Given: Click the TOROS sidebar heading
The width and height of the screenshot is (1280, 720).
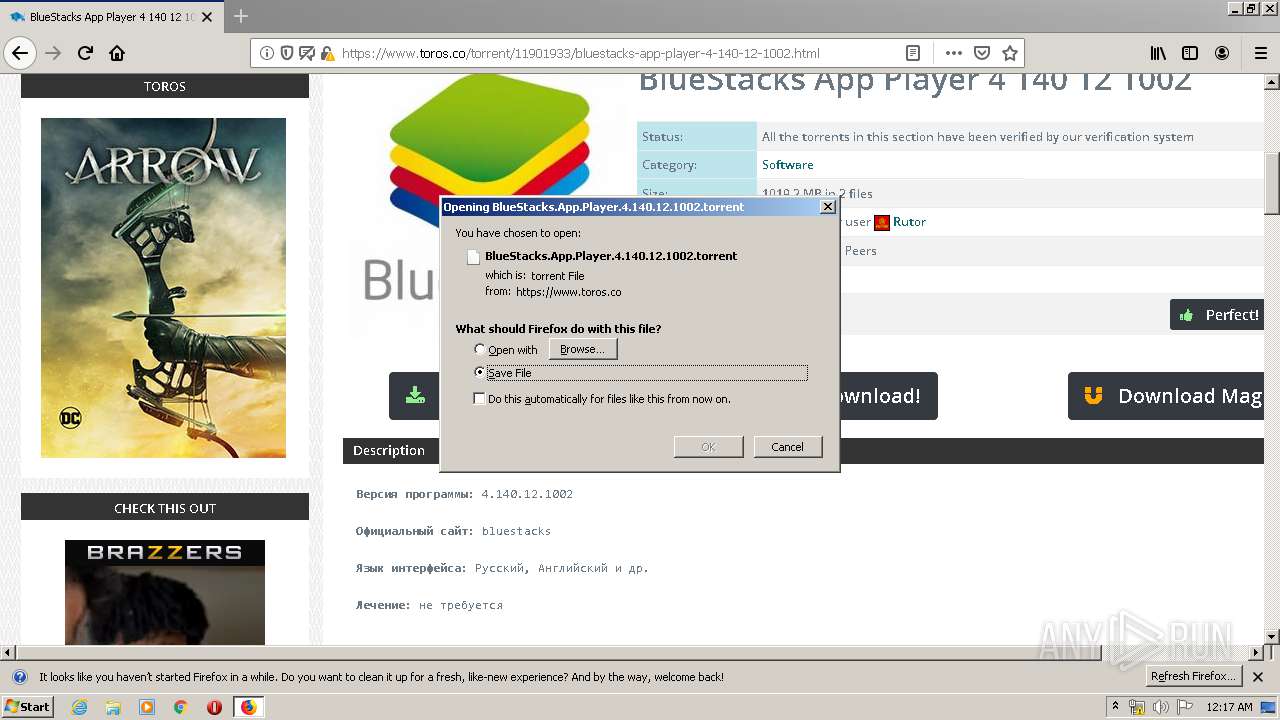Looking at the screenshot, I should coord(165,86).
